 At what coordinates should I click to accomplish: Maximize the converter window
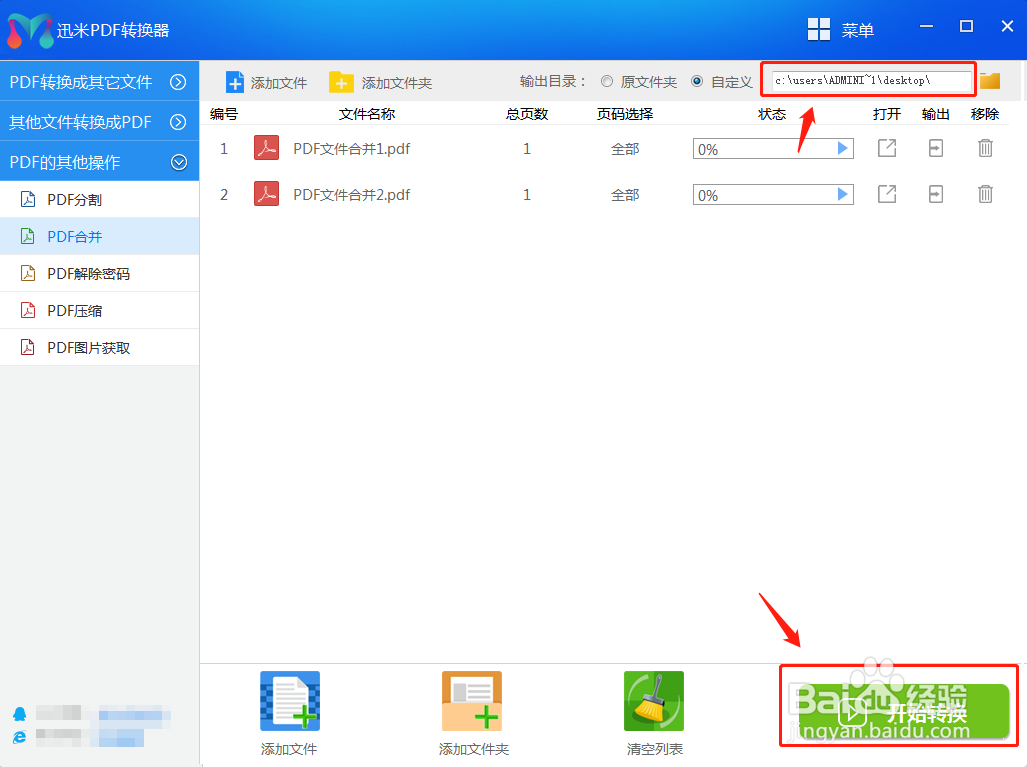pos(966,26)
